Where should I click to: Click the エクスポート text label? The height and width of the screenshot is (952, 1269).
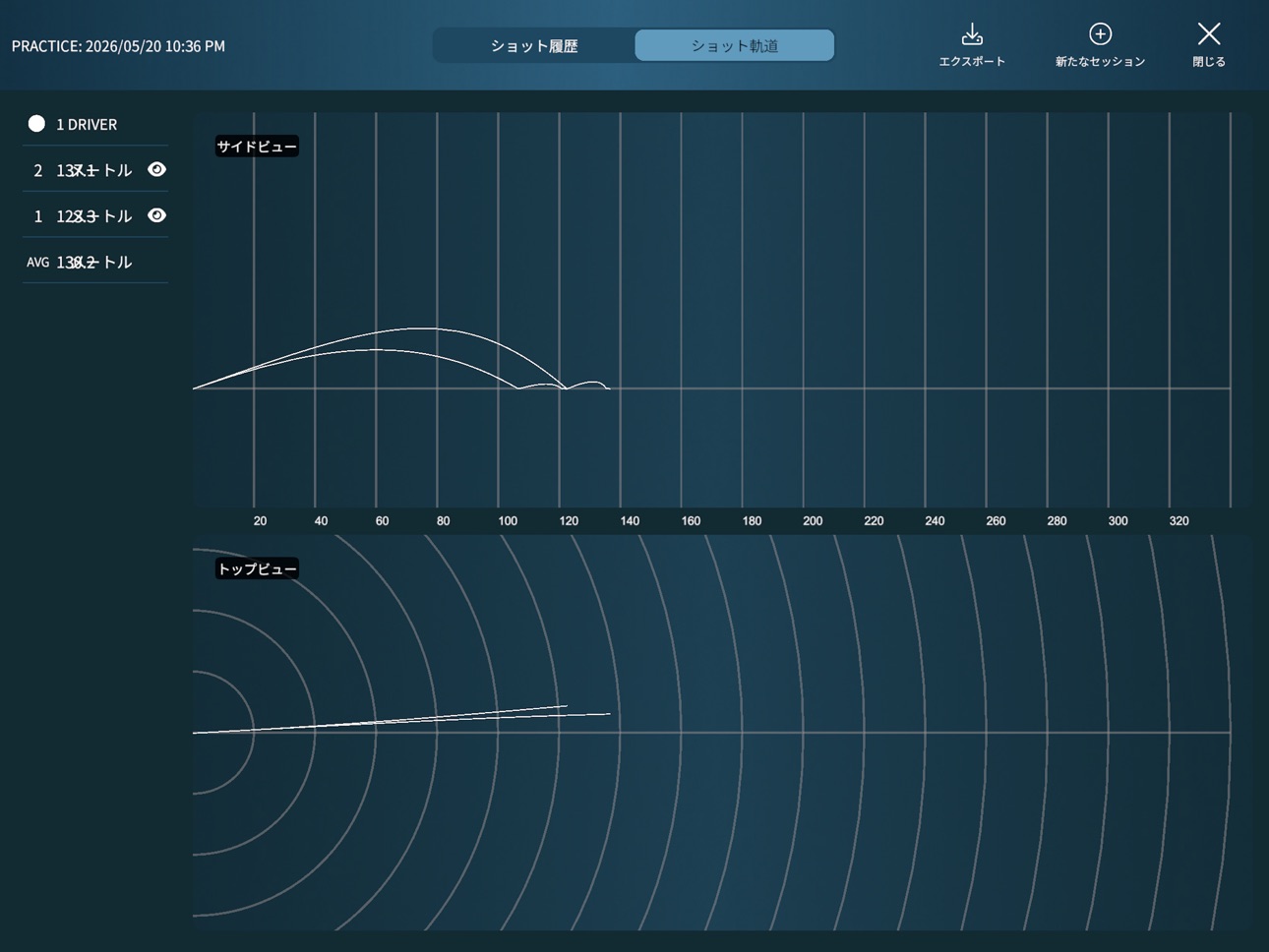(x=972, y=62)
